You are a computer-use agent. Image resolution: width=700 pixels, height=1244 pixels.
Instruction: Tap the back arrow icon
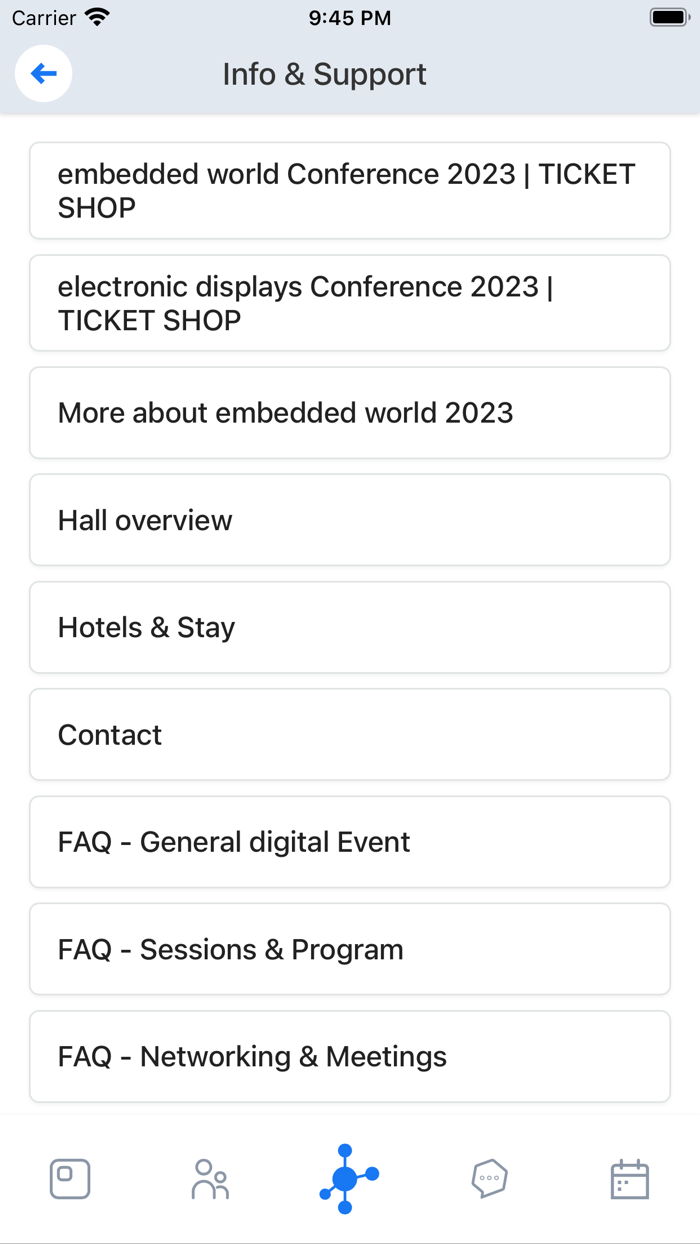pyautogui.click(x=43, y=73)
